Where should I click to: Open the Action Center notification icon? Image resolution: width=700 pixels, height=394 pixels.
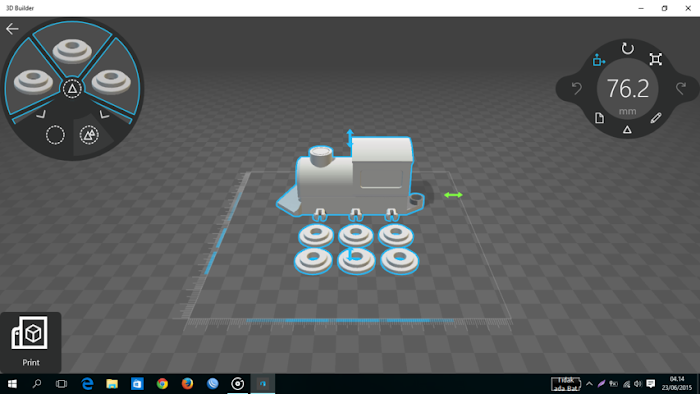[651, 384]
